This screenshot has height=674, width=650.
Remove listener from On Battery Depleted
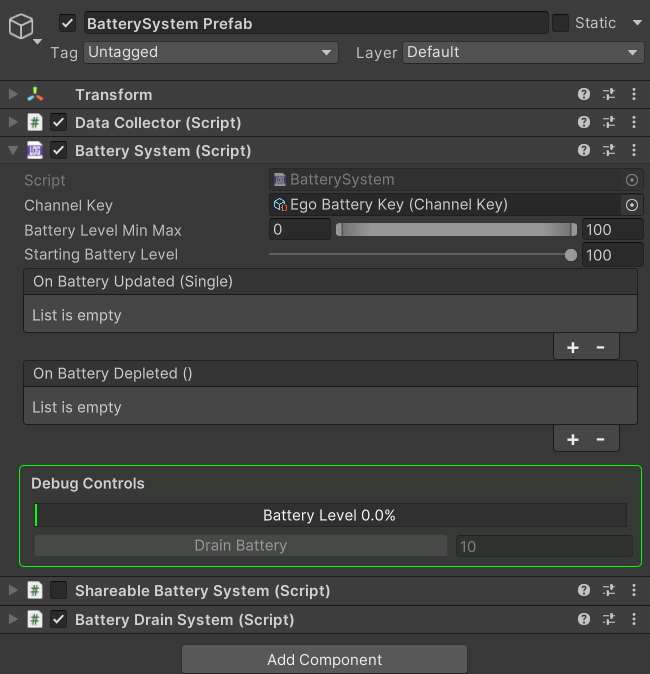[601, 439]
